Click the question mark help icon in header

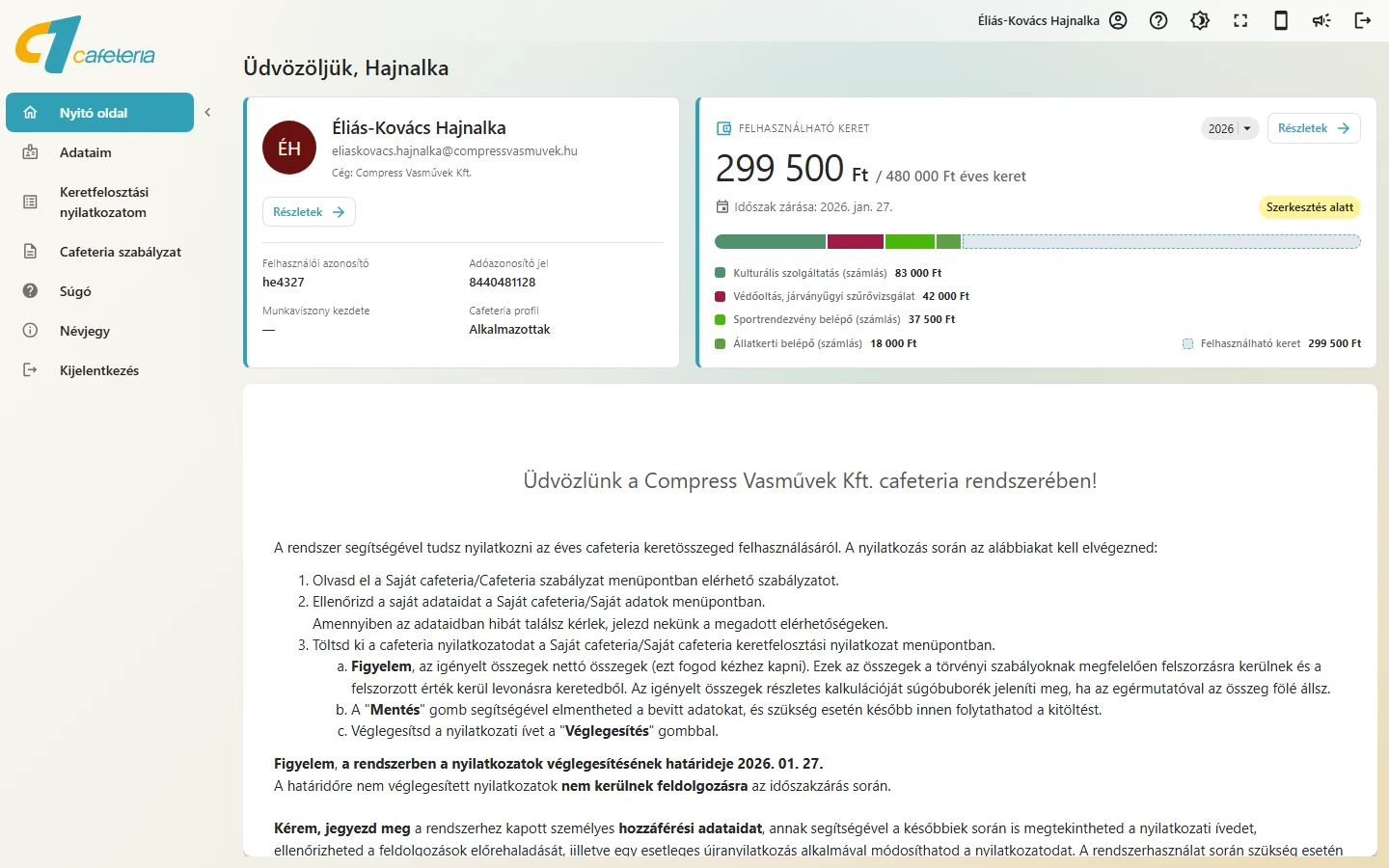click(x=1158, y=20)
